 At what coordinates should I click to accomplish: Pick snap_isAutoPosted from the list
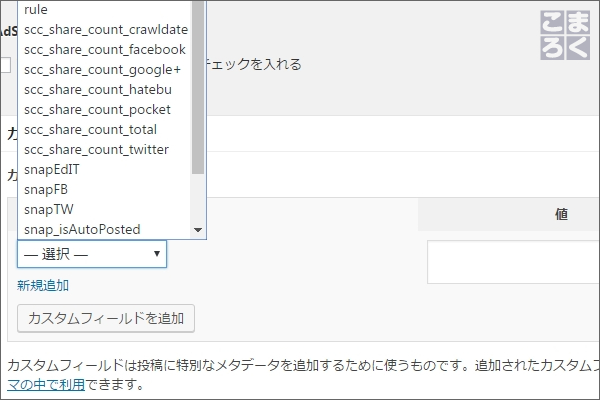coord(104,229)
